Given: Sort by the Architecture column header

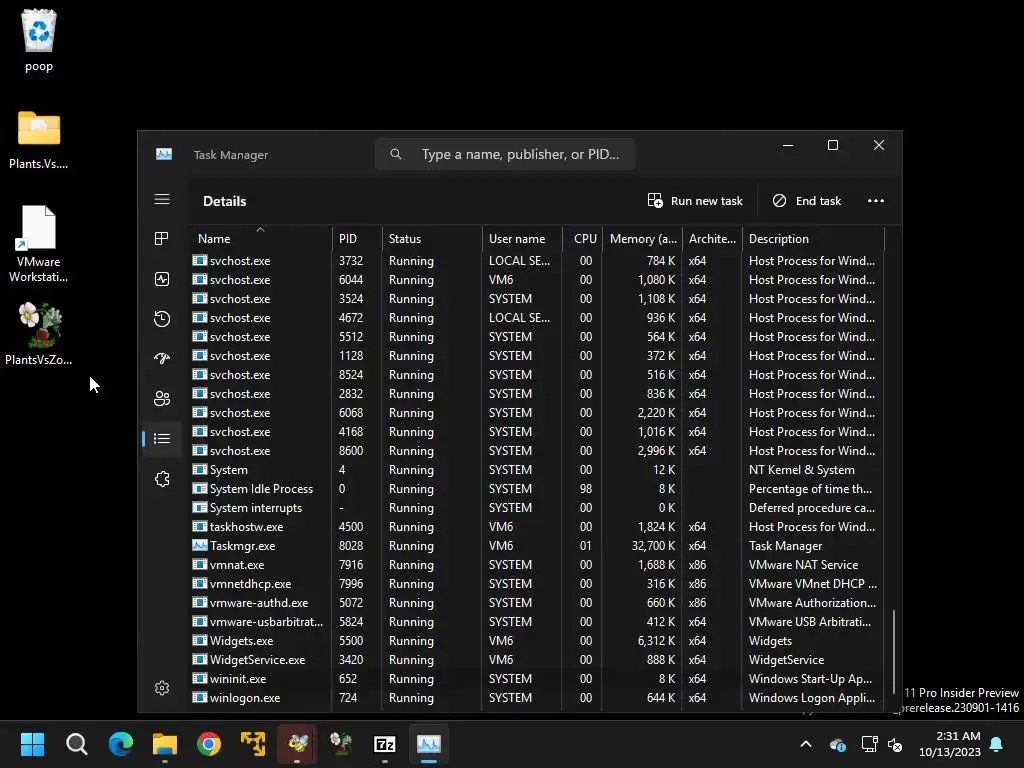Looking at the screenshot, I should click(712, 238).
